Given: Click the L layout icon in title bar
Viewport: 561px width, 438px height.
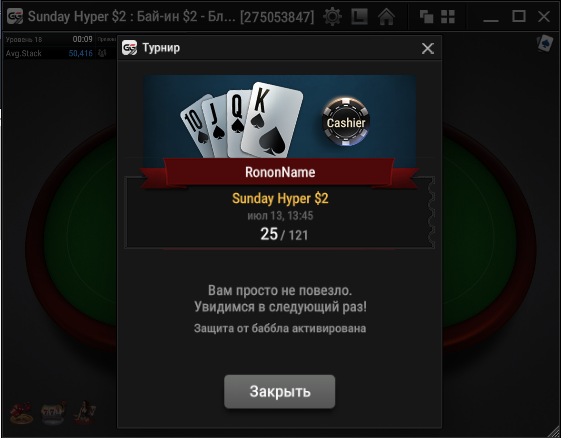Looking at the screenshot, I should 359,16.
